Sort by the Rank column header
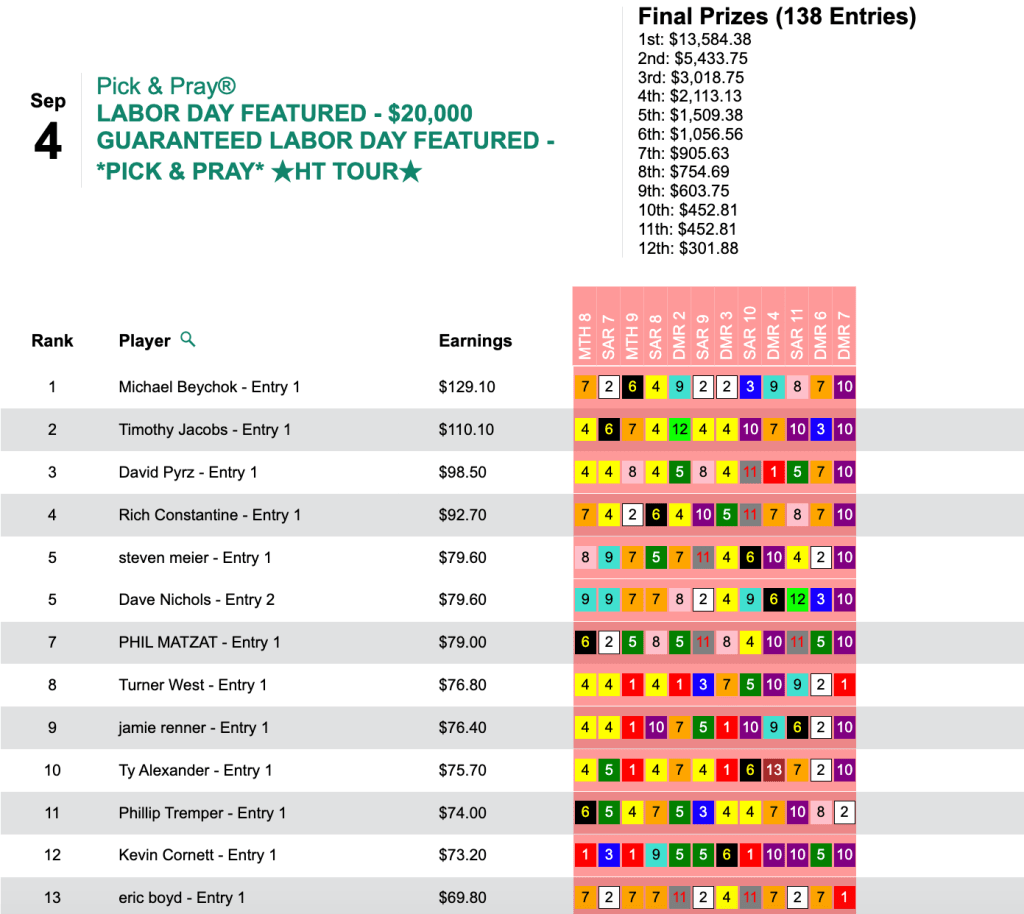This screenshot has width=1024, height=914. click(x=52, y=341)
